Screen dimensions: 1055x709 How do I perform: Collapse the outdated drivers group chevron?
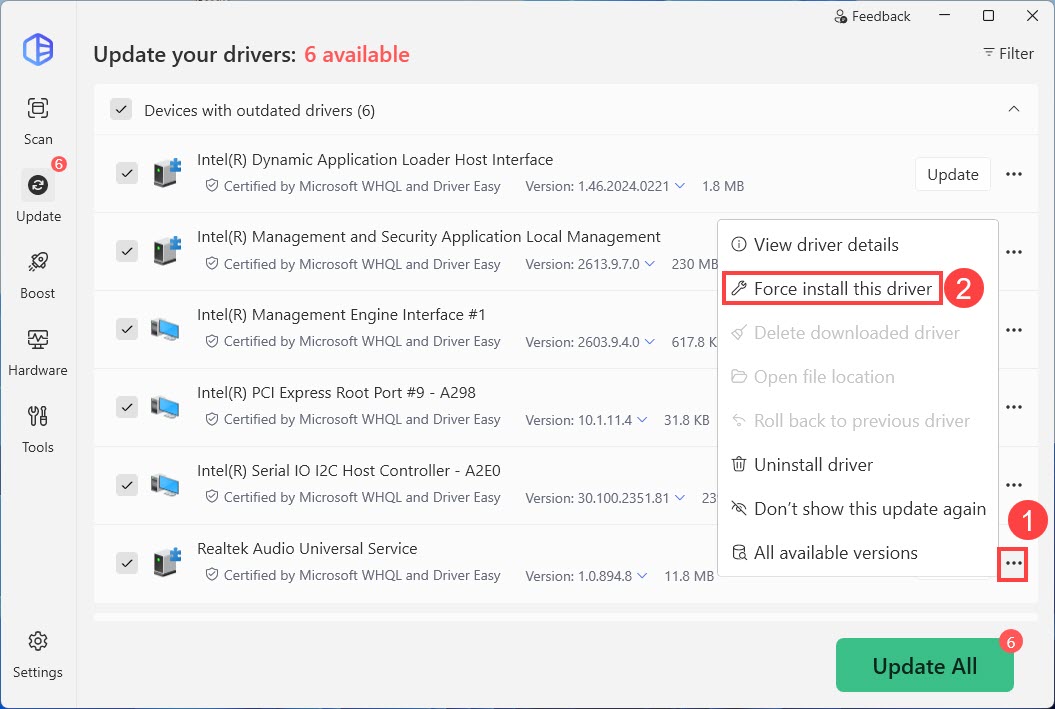pos(1014,109)
